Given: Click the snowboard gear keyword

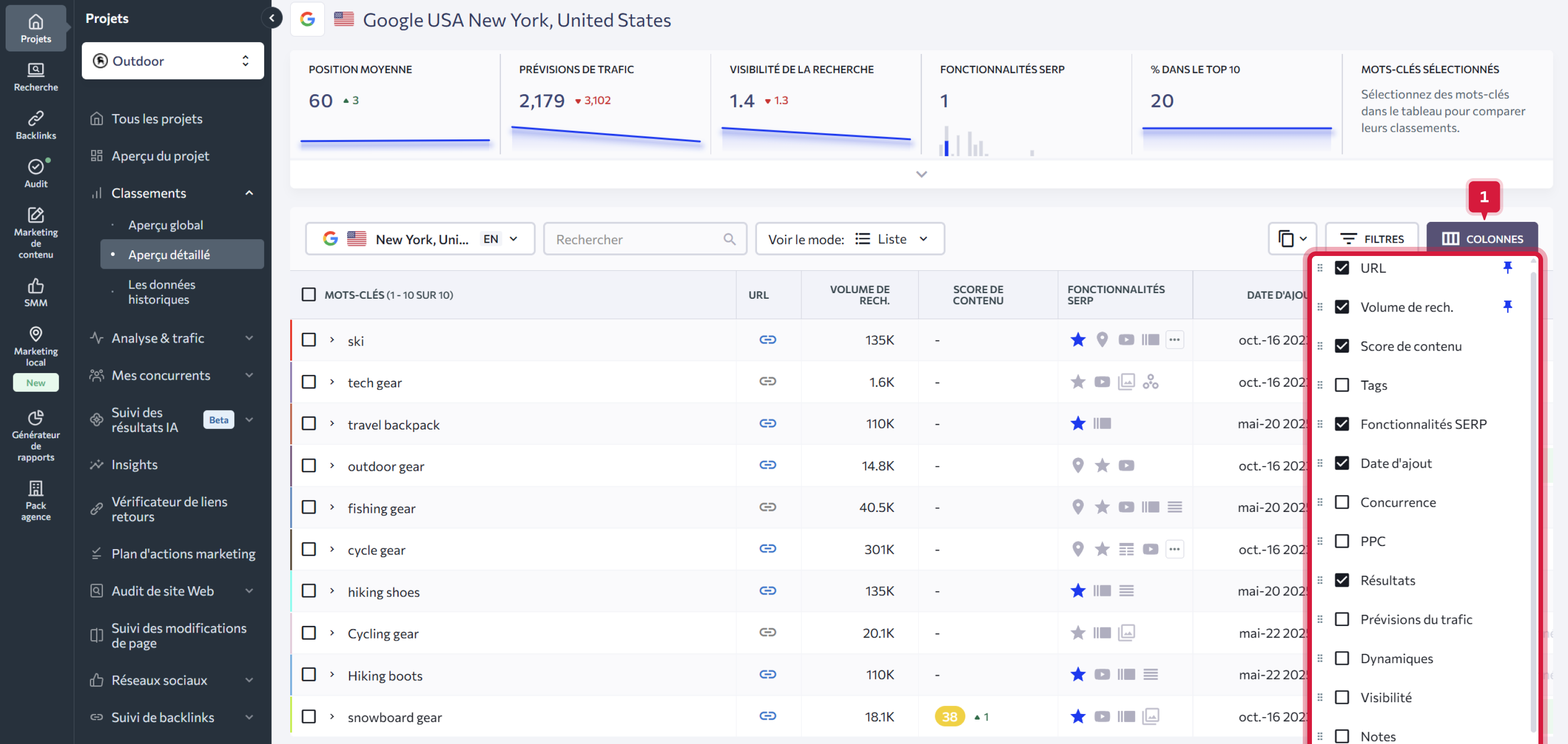Looking at the screenshot, I should pos(395,717).
